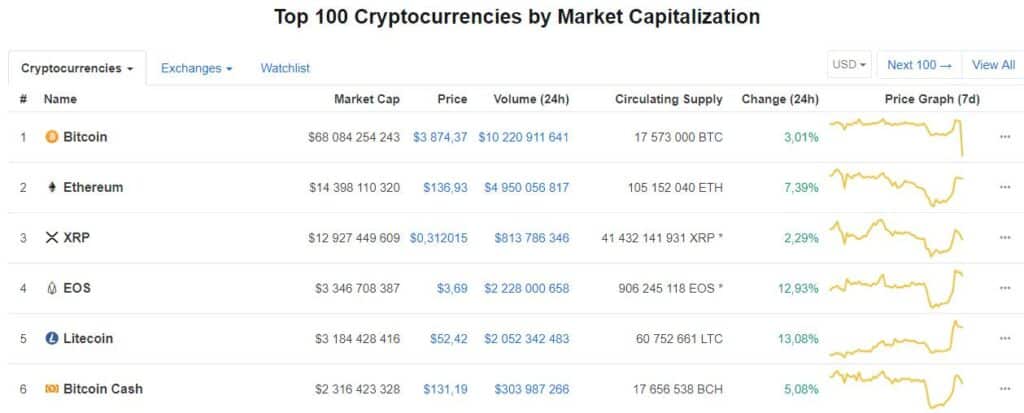Click the Litecoin logo icon

tap(52, 338)
